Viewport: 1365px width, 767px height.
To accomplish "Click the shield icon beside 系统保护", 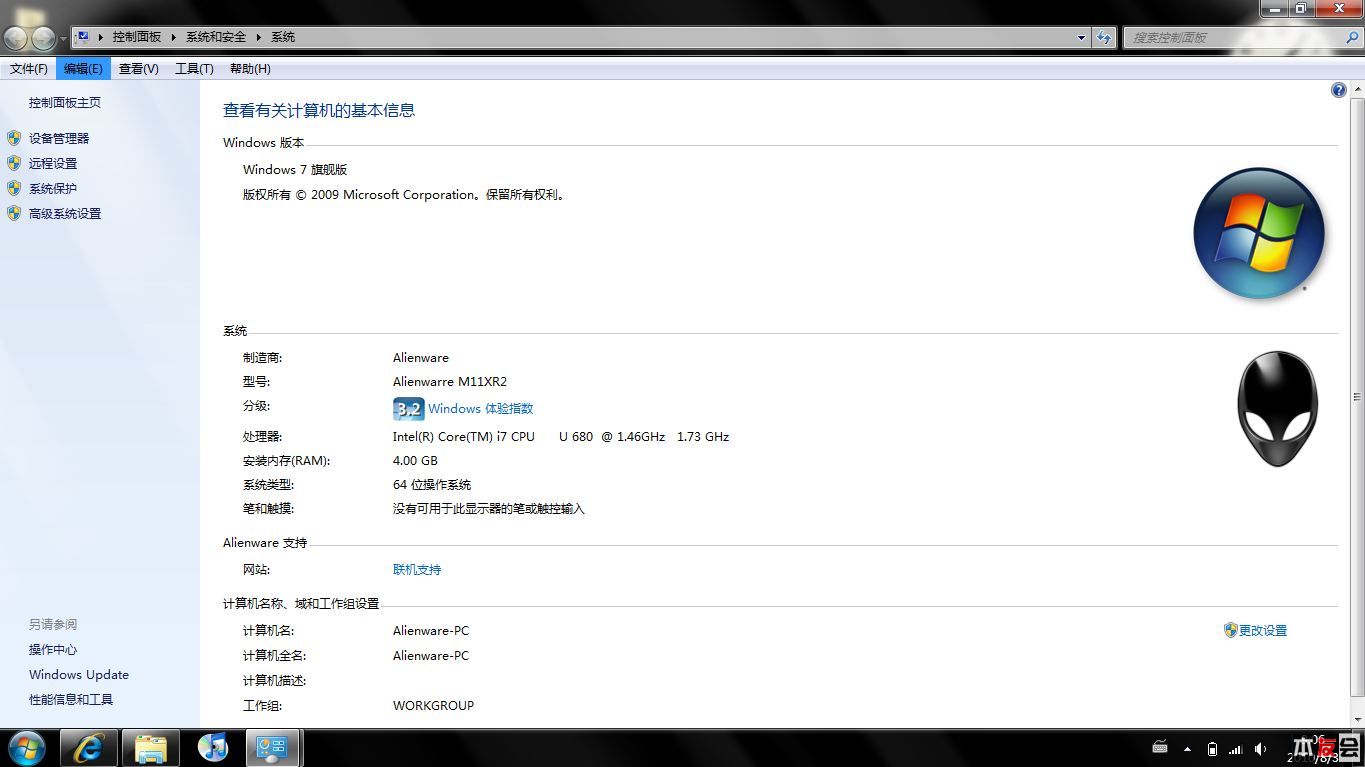I will coord(14,188).
